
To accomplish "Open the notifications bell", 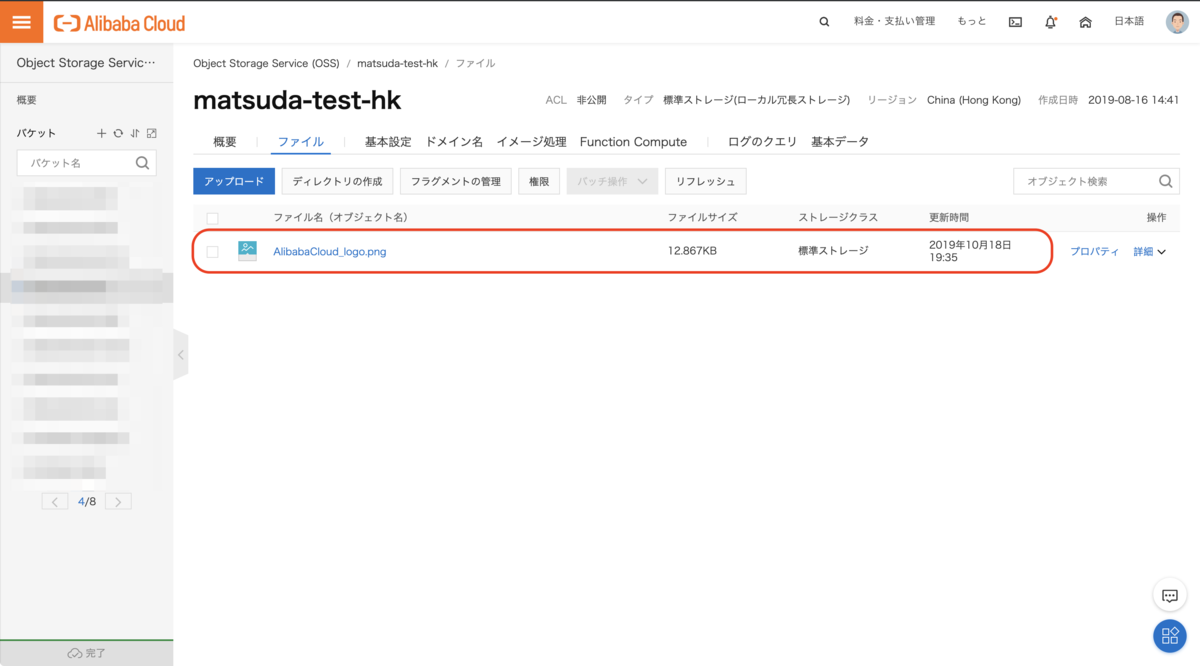I will click(x=1050, y=22).
